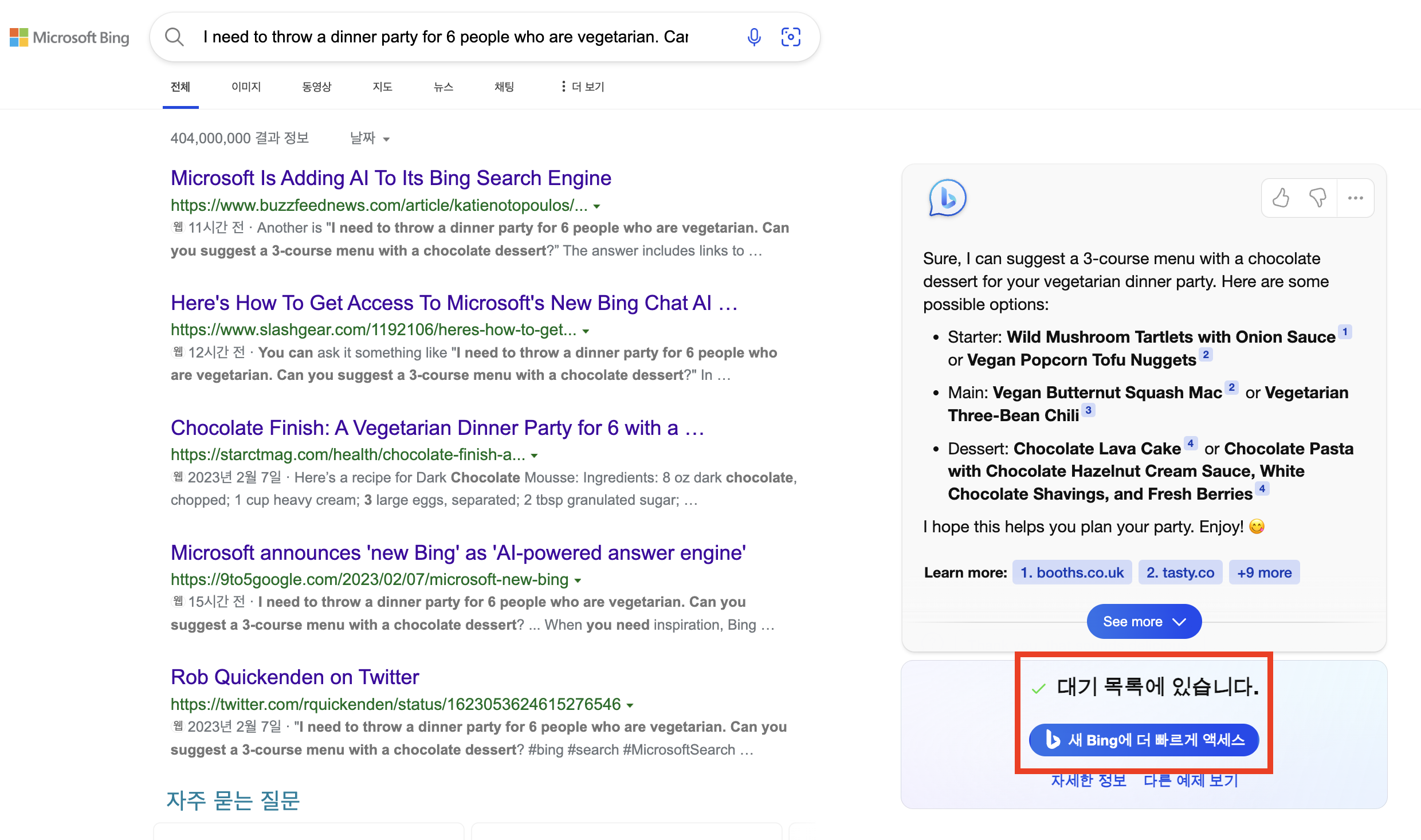Open the 뉴스 tab
1421x840 pixels.
[x=443, y=87]
